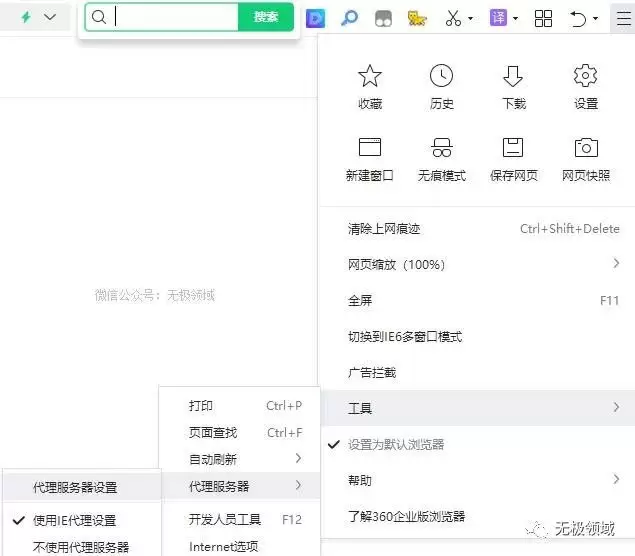This screenshot has height=556, width=635.
Task: Open the translate icon dropdown arrow
Action: (x=515, y=18)
